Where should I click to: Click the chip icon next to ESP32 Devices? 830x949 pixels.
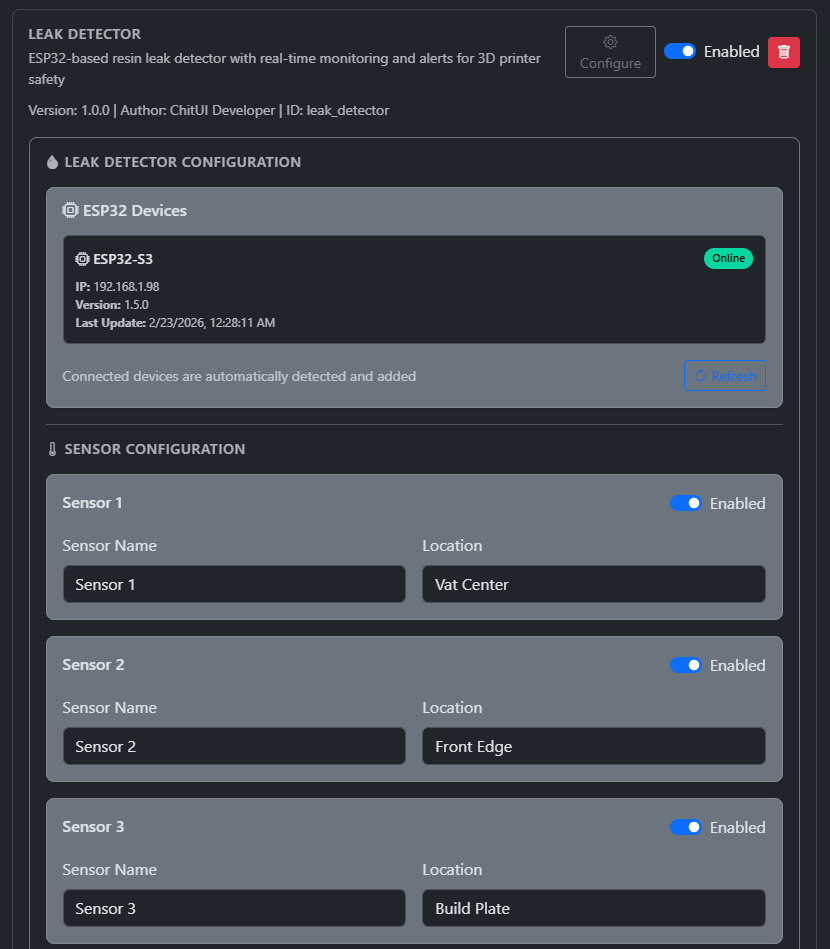[x=70, y=211]
